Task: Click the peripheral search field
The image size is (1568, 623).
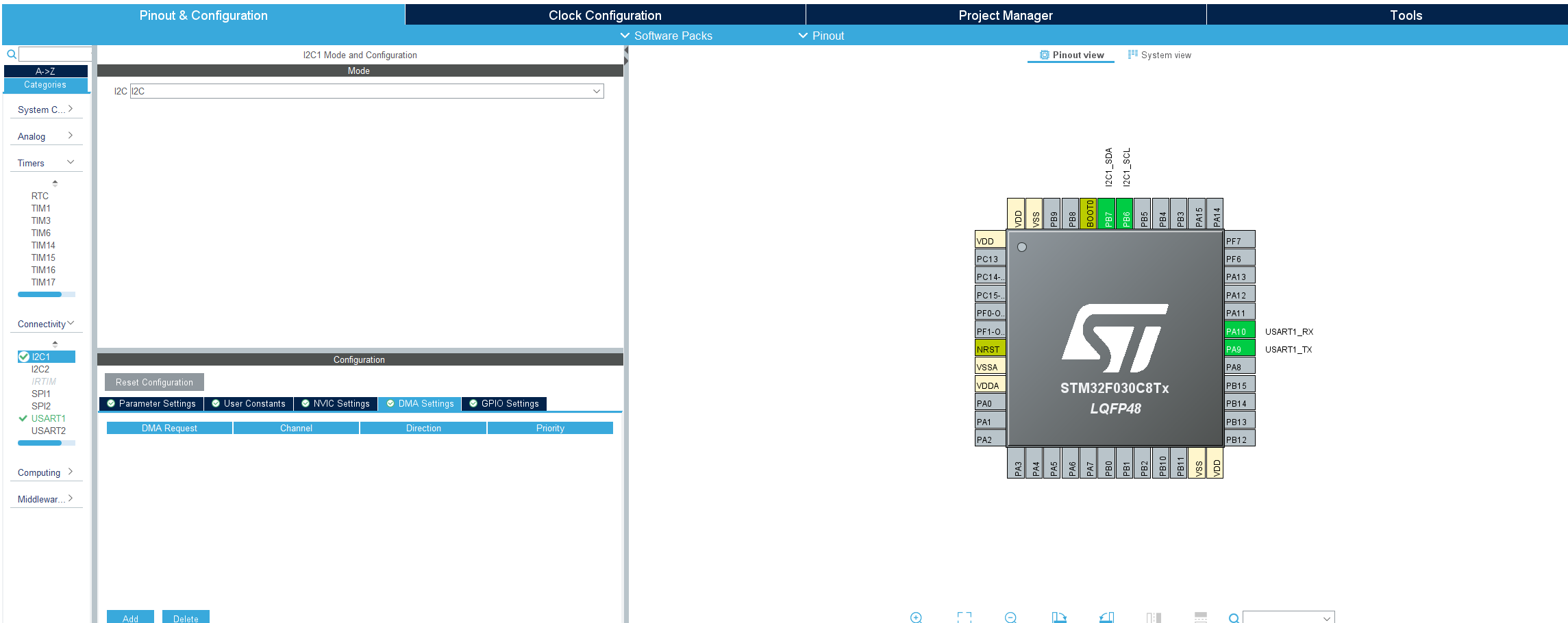Action: 55,53
